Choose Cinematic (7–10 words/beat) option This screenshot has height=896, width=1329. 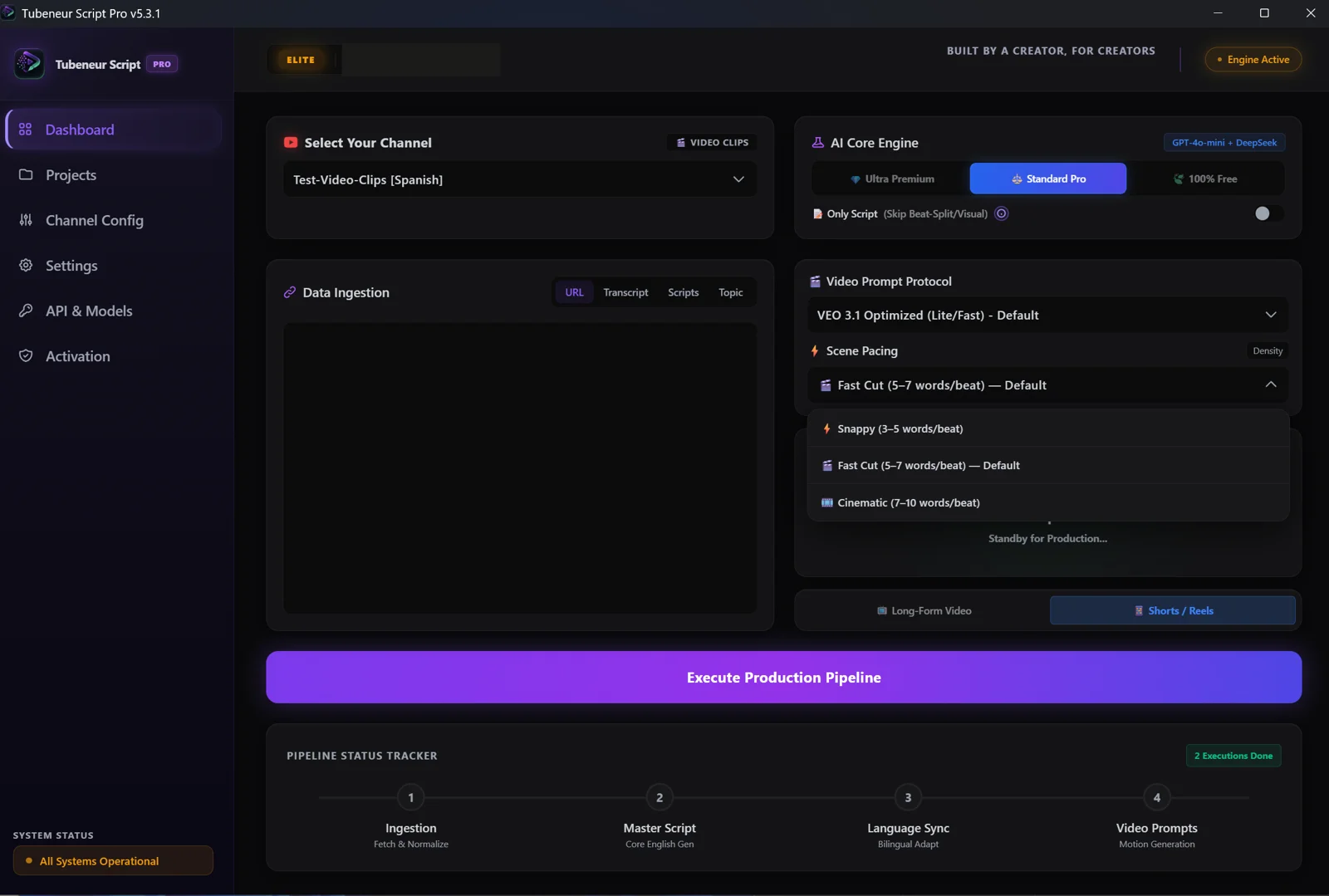[1048, 503]
